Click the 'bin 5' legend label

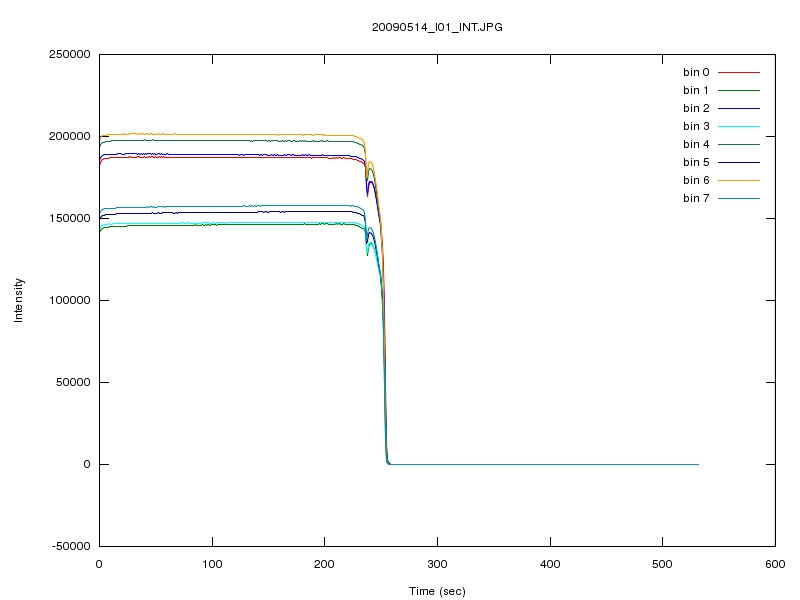click(696, 162)
